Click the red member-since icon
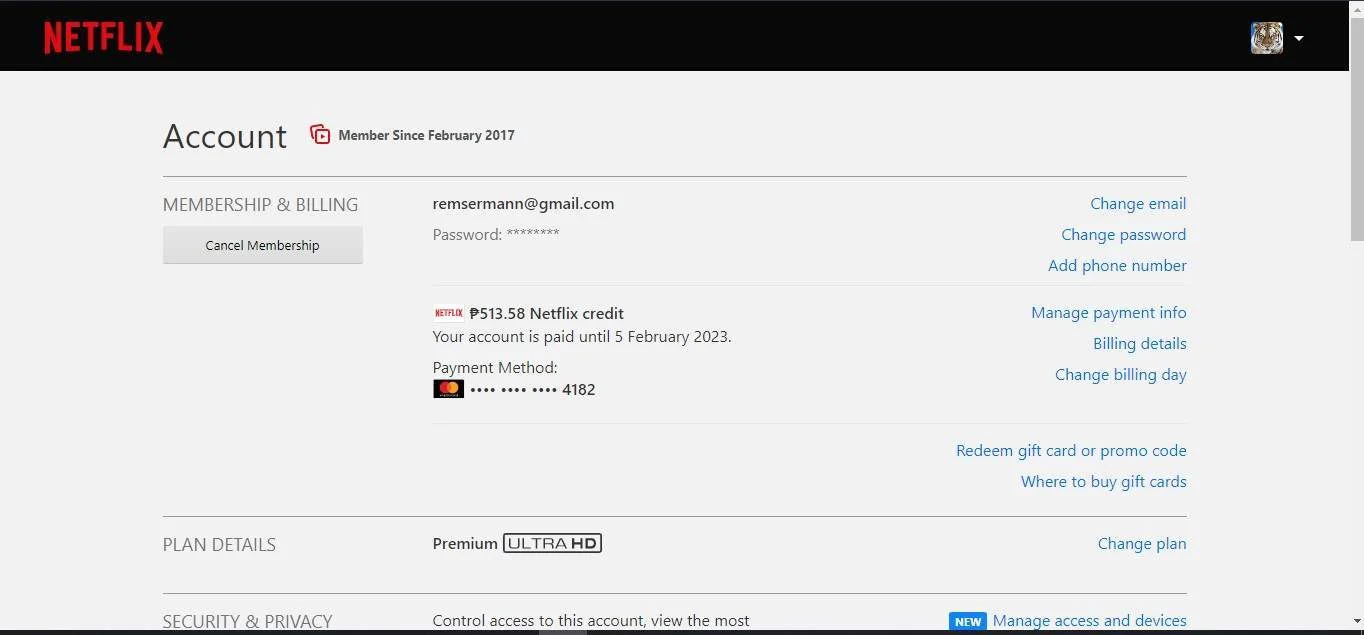The width and height of the screenshot is (1364, 635). coord(320,134)
